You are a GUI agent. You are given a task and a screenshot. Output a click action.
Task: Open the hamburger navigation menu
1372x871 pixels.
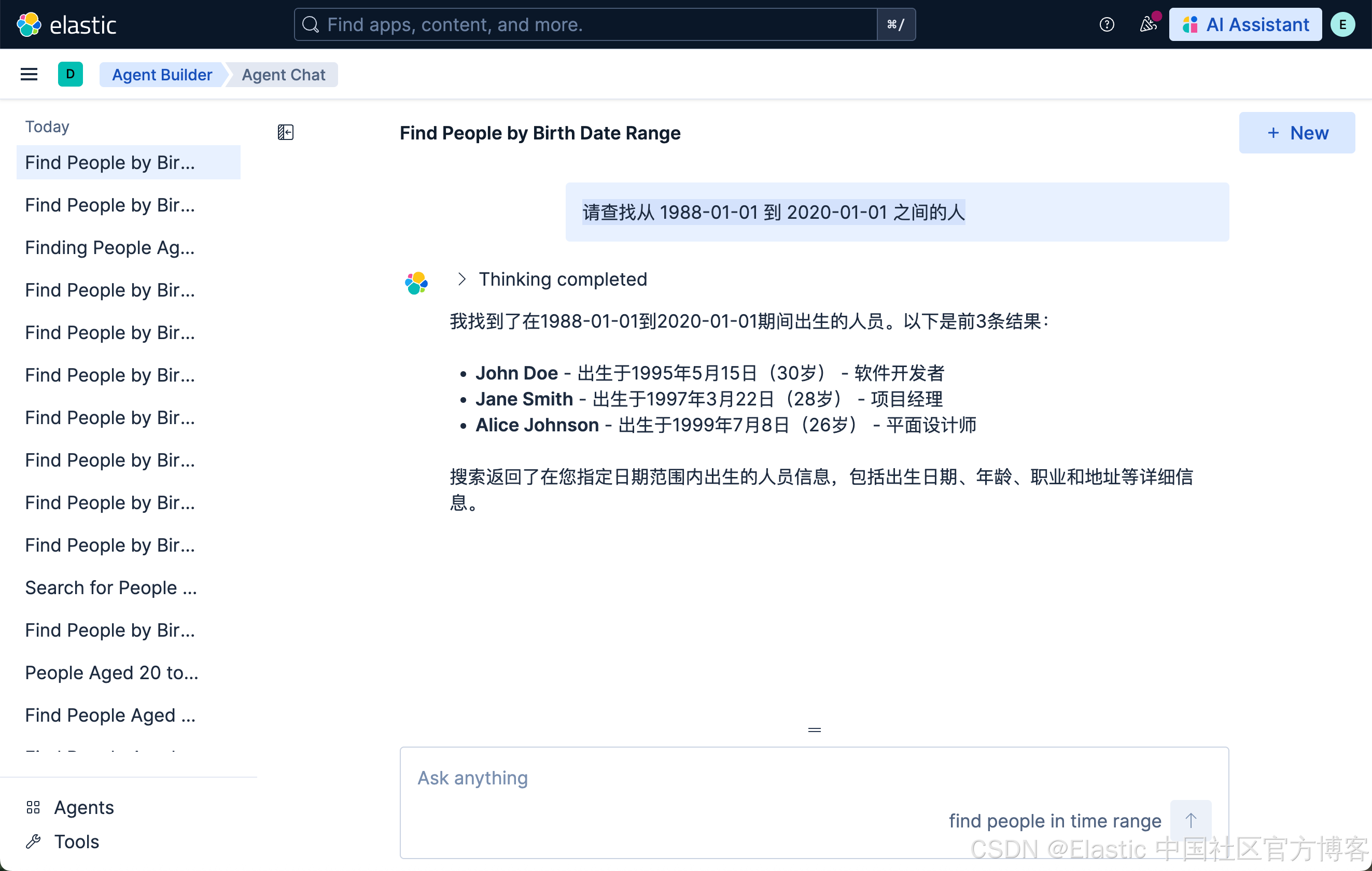click(29, 75)
